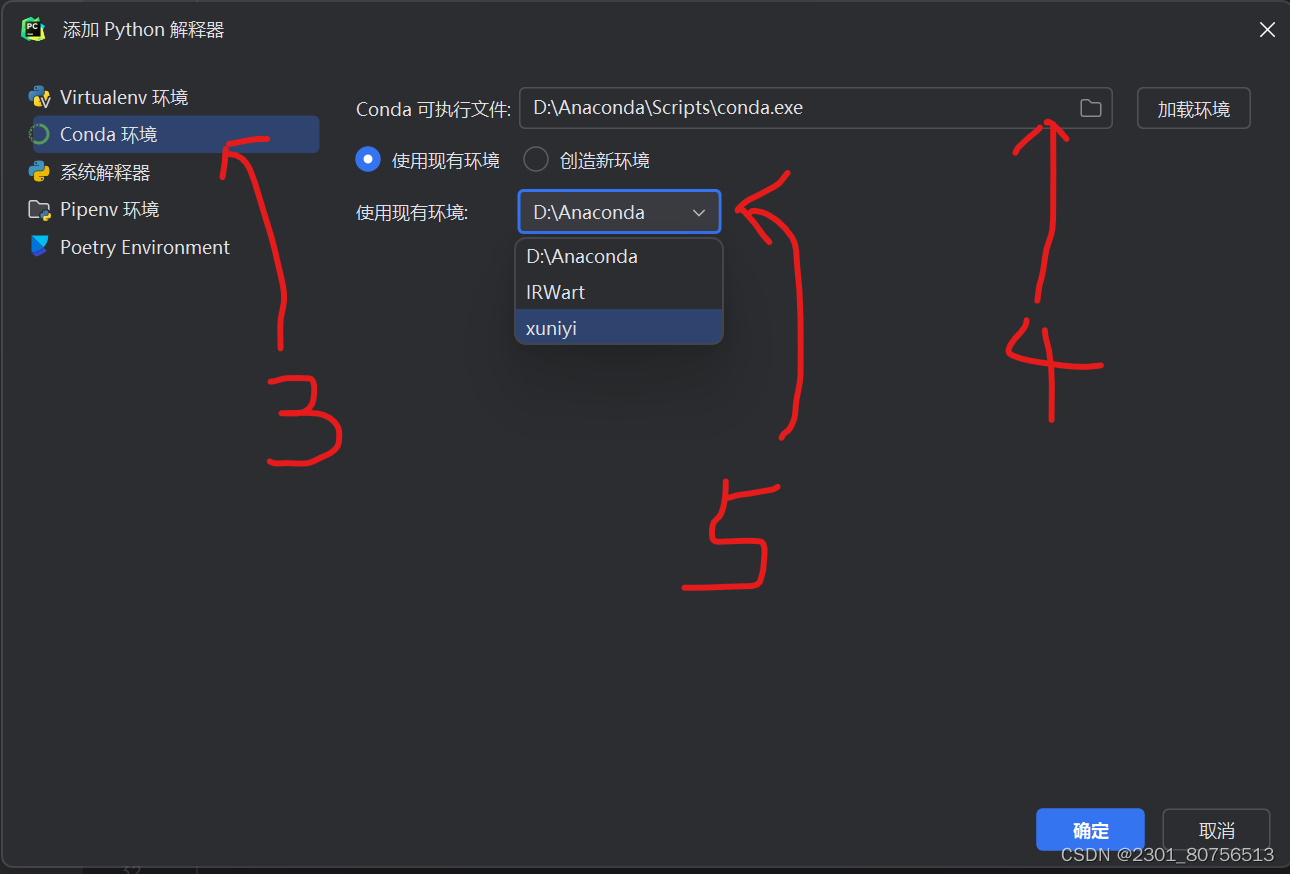Collapse the existing environment dropdown arrow
Viewport: 1290px width, 874px height.
point(699,212)
